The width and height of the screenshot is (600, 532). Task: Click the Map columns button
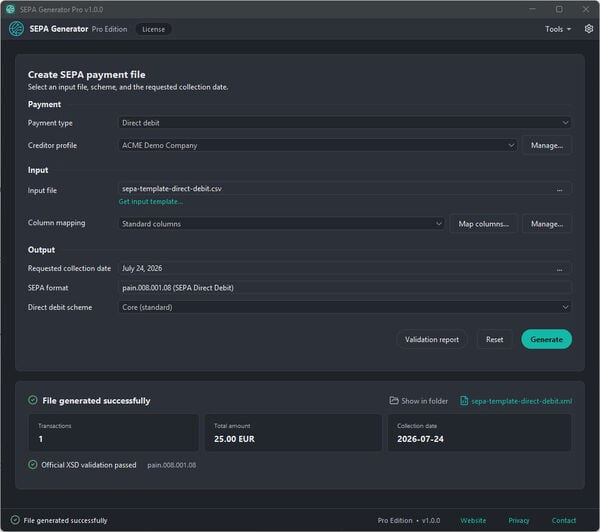point(484,224)
